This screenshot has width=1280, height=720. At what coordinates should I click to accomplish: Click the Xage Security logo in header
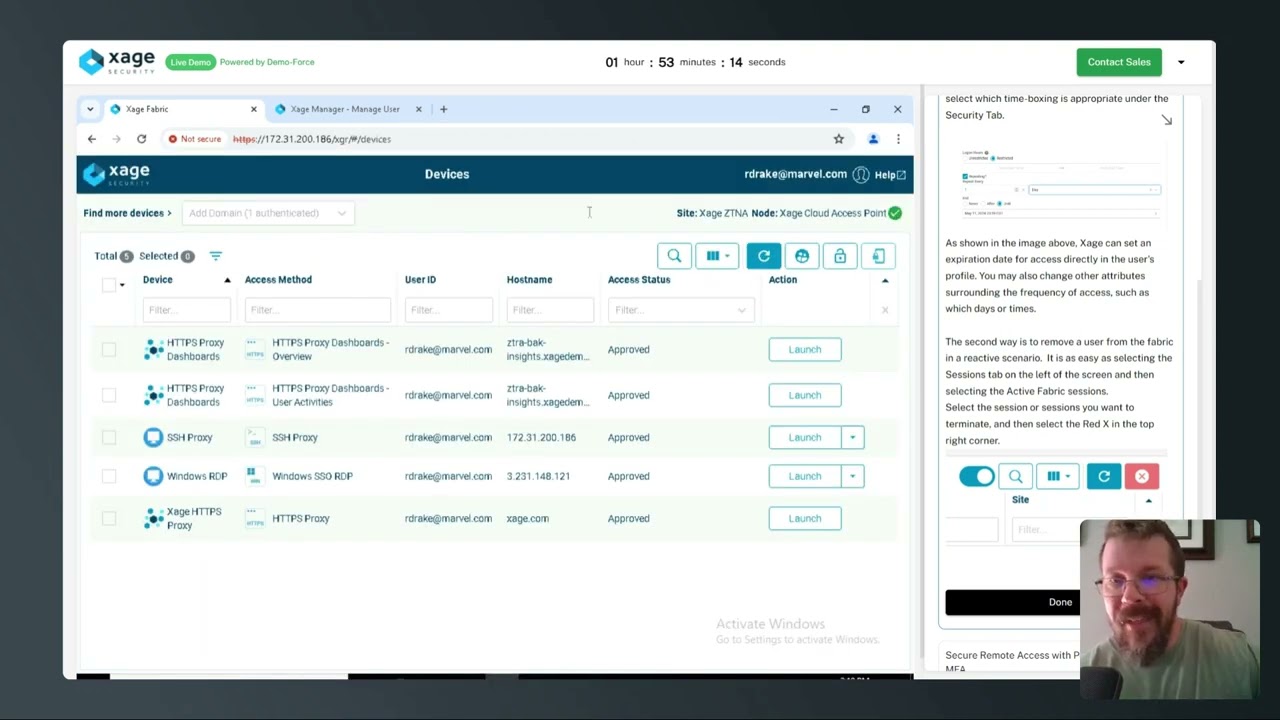pos(116,174)
